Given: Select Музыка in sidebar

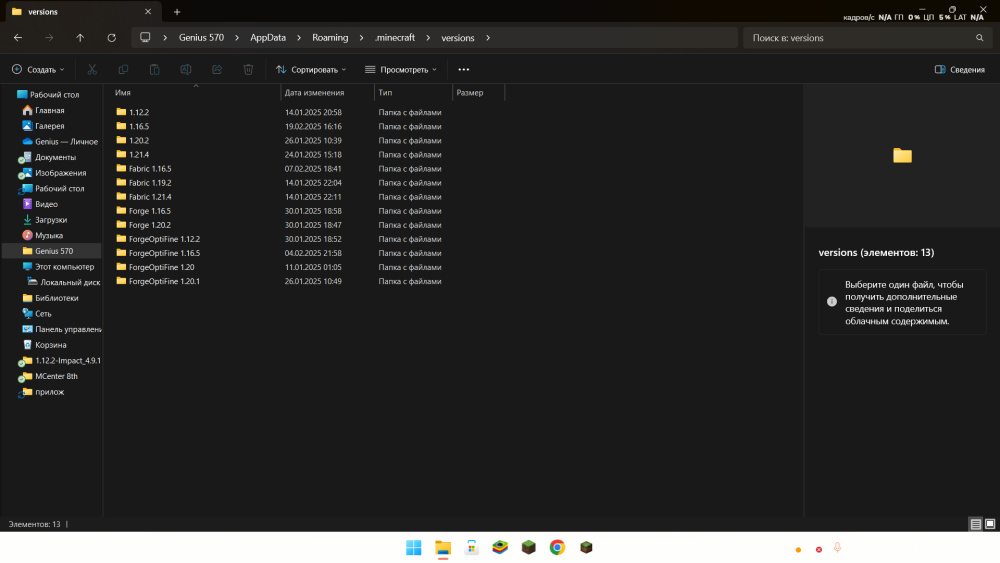Looking at the screenshot, I should pyautogui.click(x=48, y=235).
